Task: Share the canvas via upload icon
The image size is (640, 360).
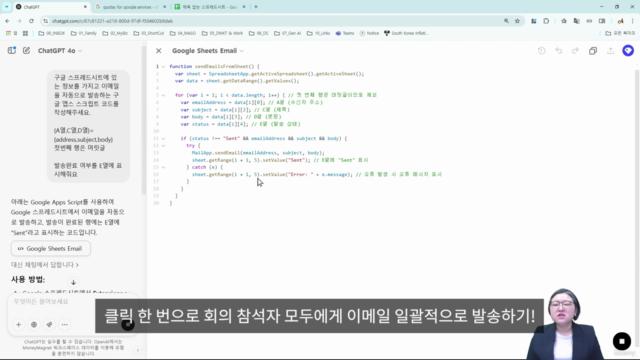Action: [611, 51]
